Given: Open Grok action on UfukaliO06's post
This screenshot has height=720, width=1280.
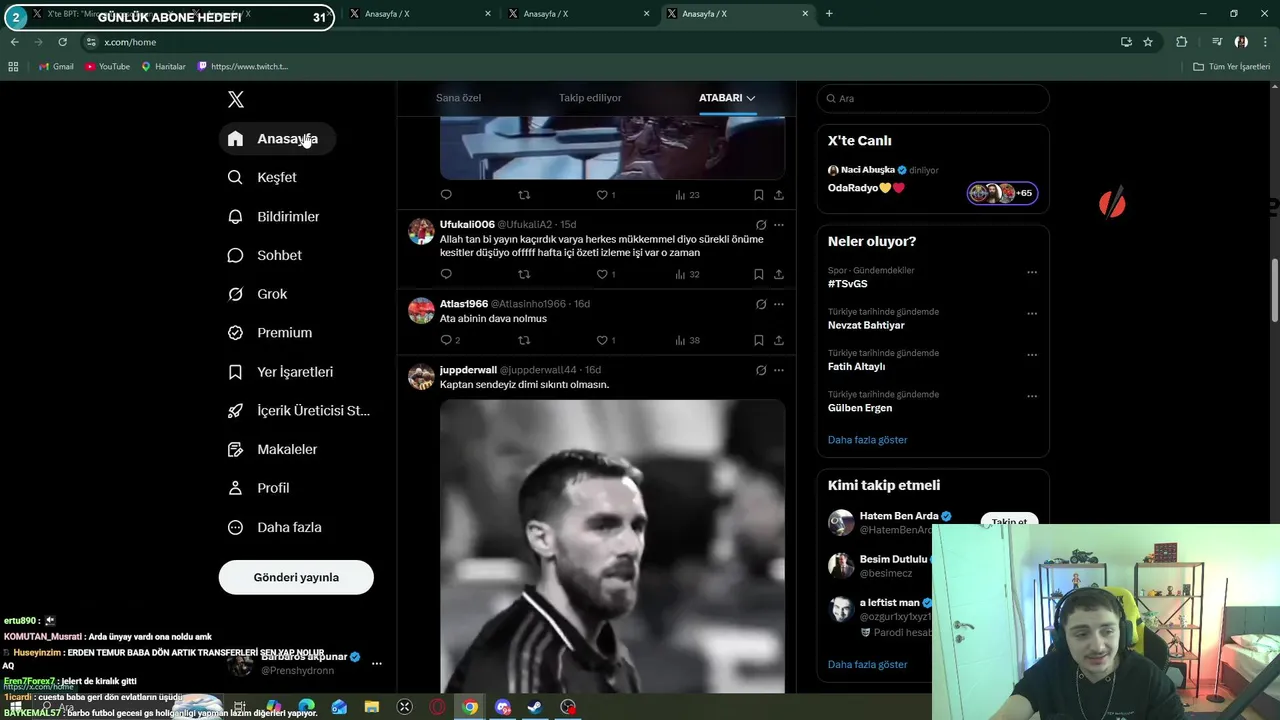Looking at the screenshot, I should (x=761, y=225).
